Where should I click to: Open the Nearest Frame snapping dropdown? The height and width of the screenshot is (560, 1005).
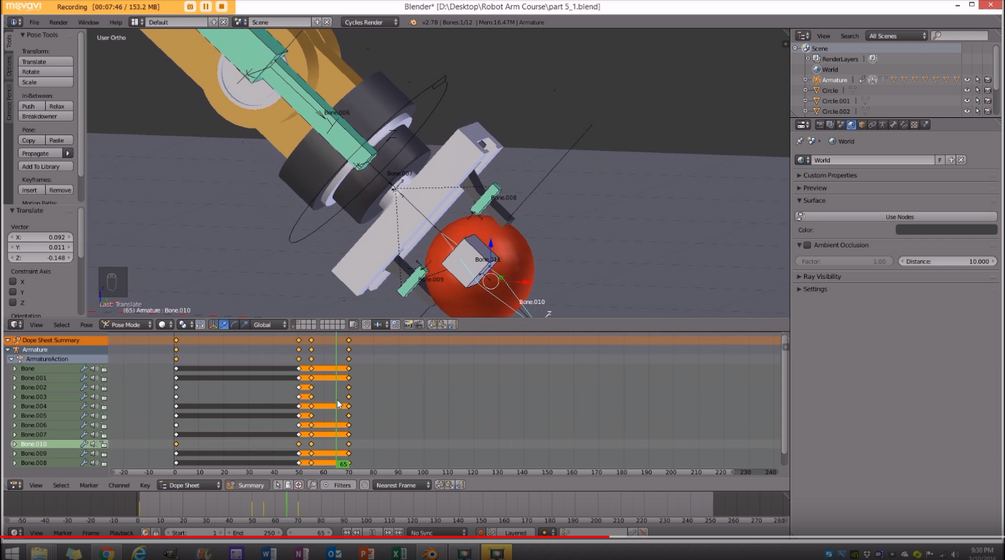[402, 485]
